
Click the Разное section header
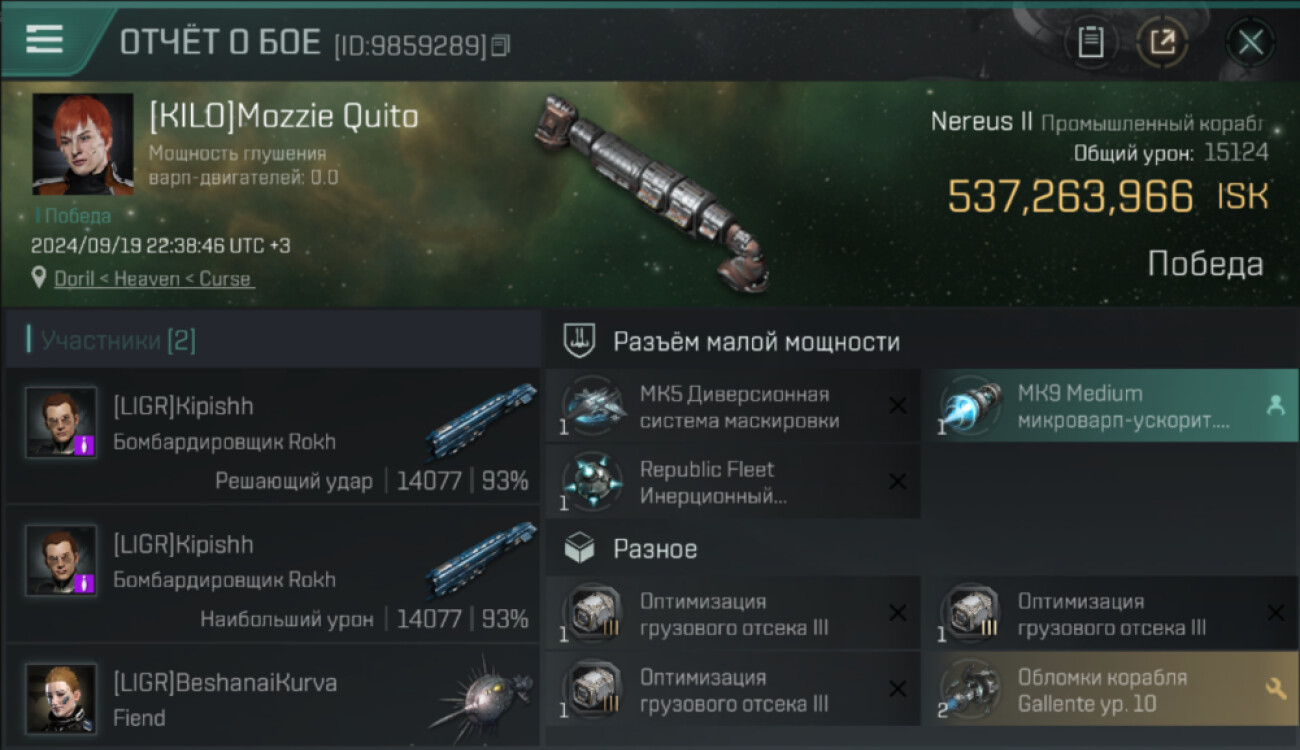coord(655,549)
